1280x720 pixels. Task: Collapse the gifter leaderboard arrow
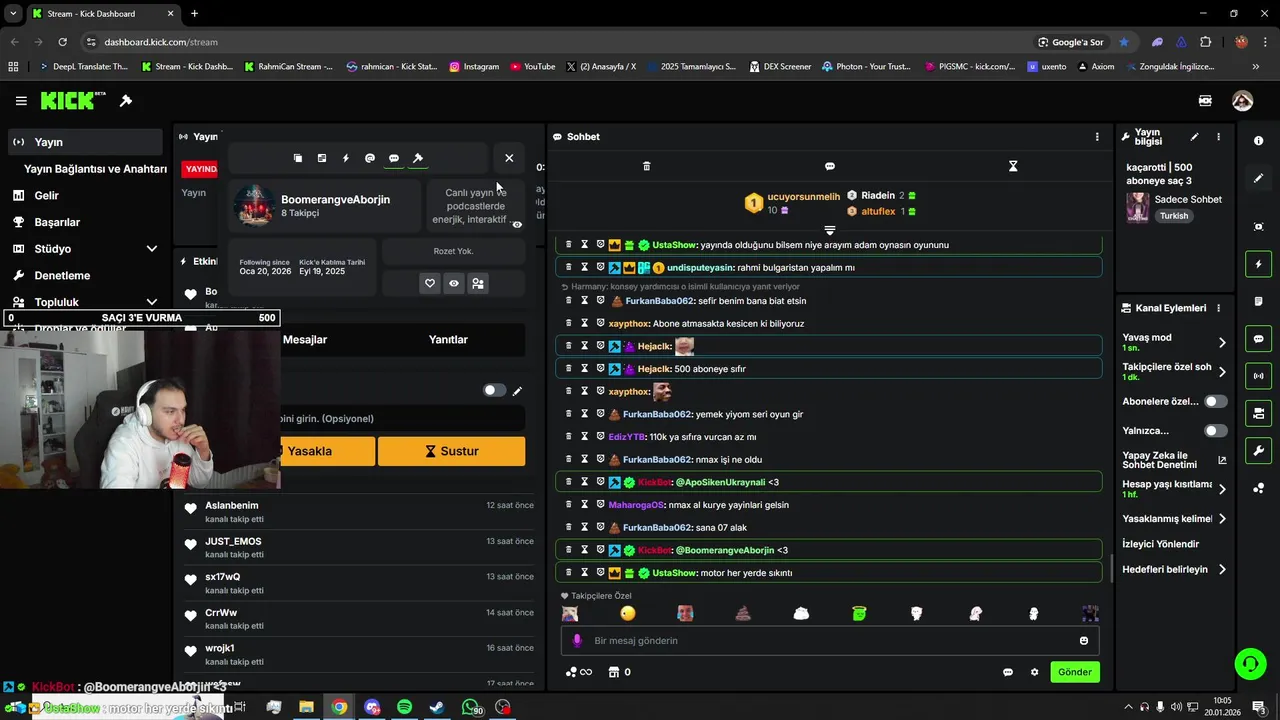tap(829, 230)
